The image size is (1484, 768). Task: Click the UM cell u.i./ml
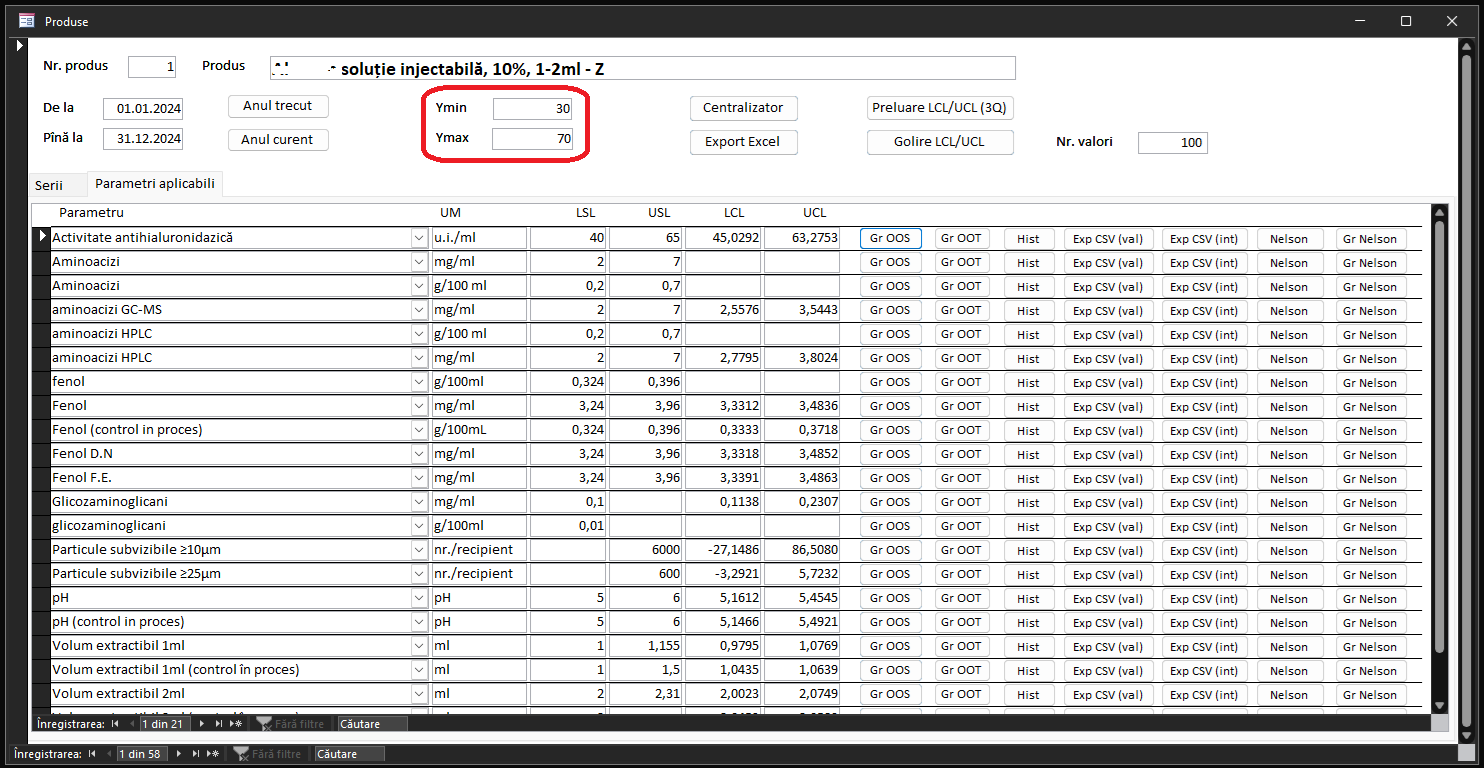pos(478,238)
